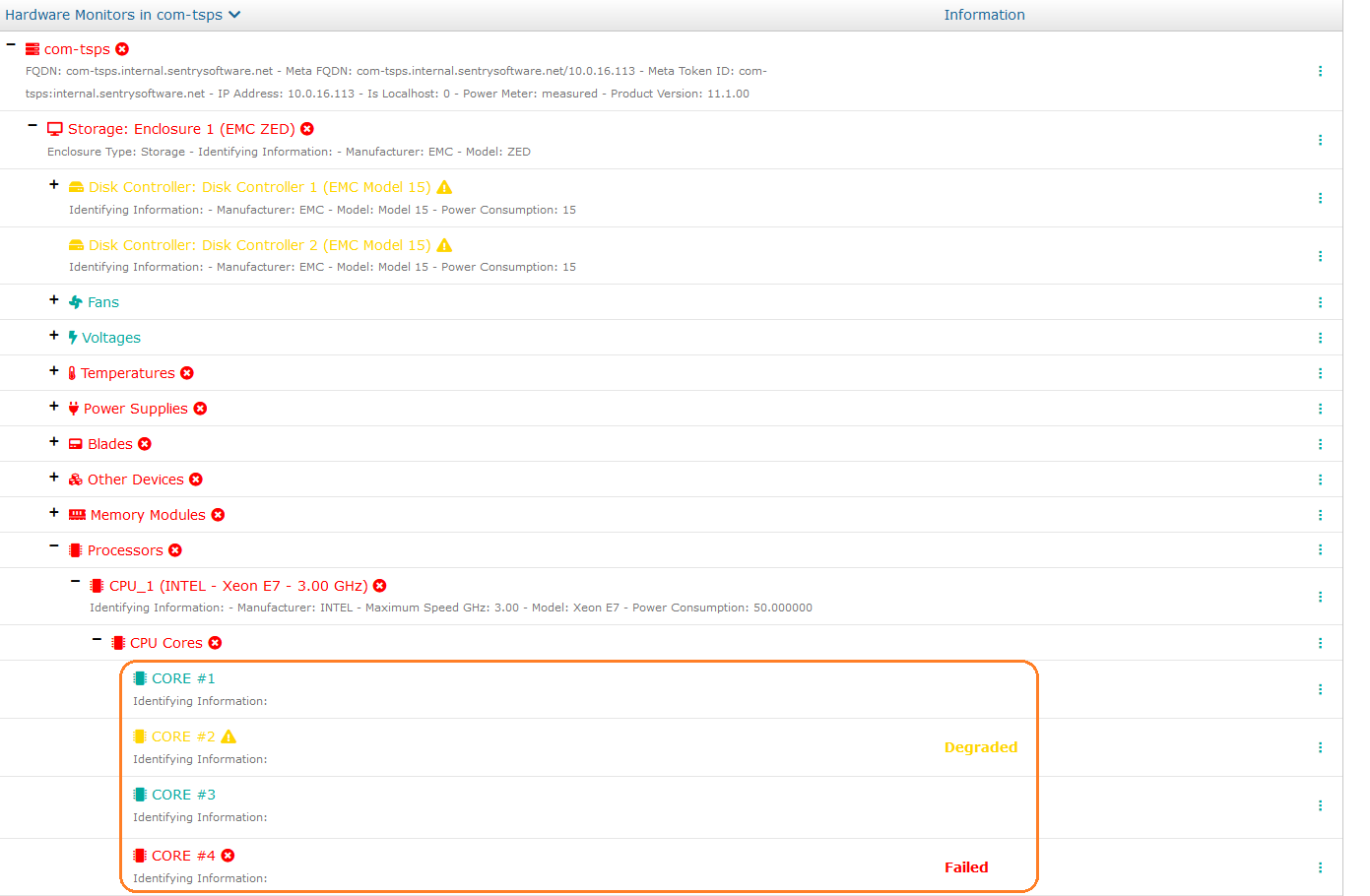The height and width of the screenshot is (896, 1370).
Task: Select the CORE #2 degraded item
Action: pos(183,736)
